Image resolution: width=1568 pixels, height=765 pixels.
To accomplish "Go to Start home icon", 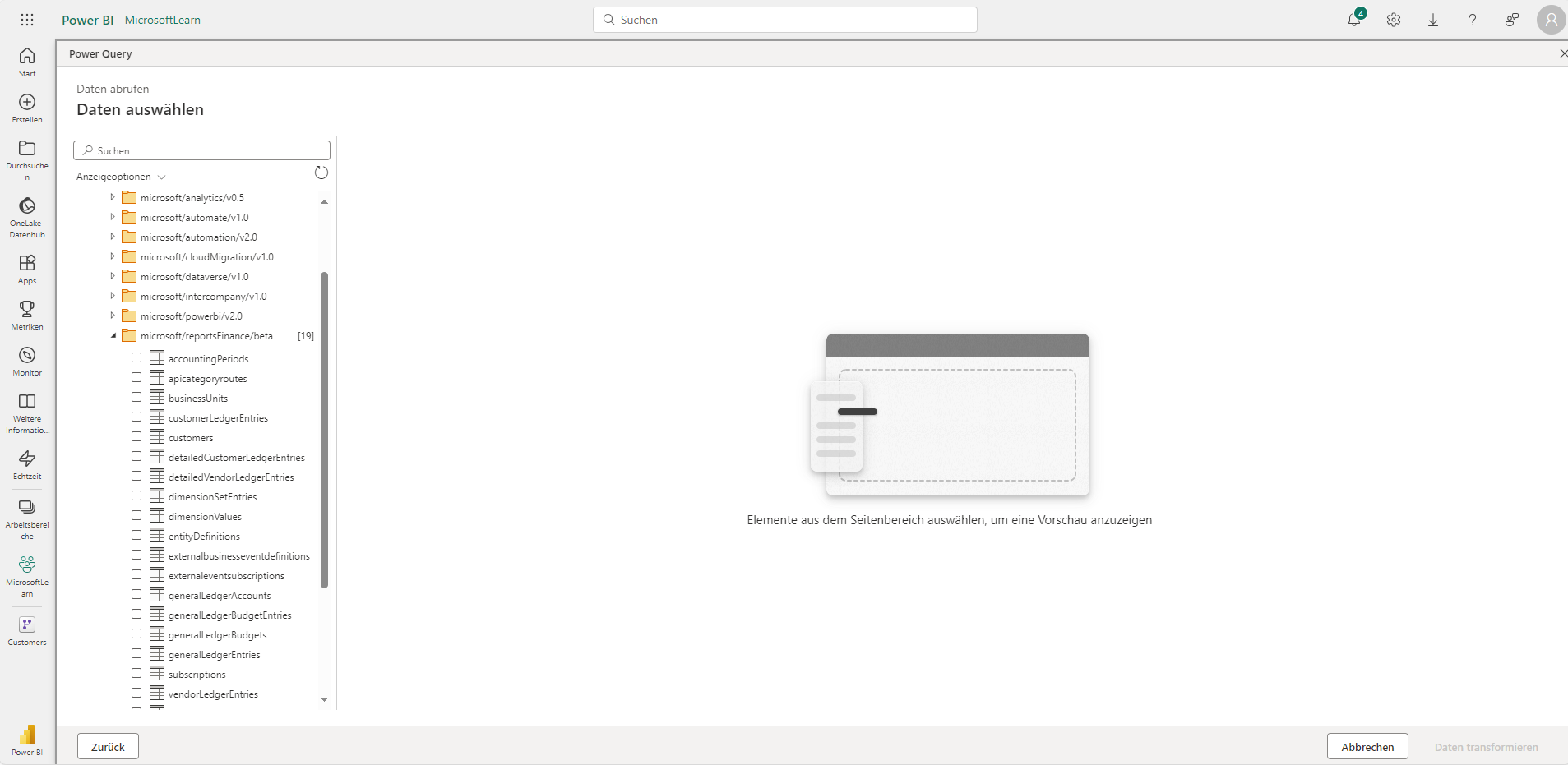I will (x=27, y=55).
